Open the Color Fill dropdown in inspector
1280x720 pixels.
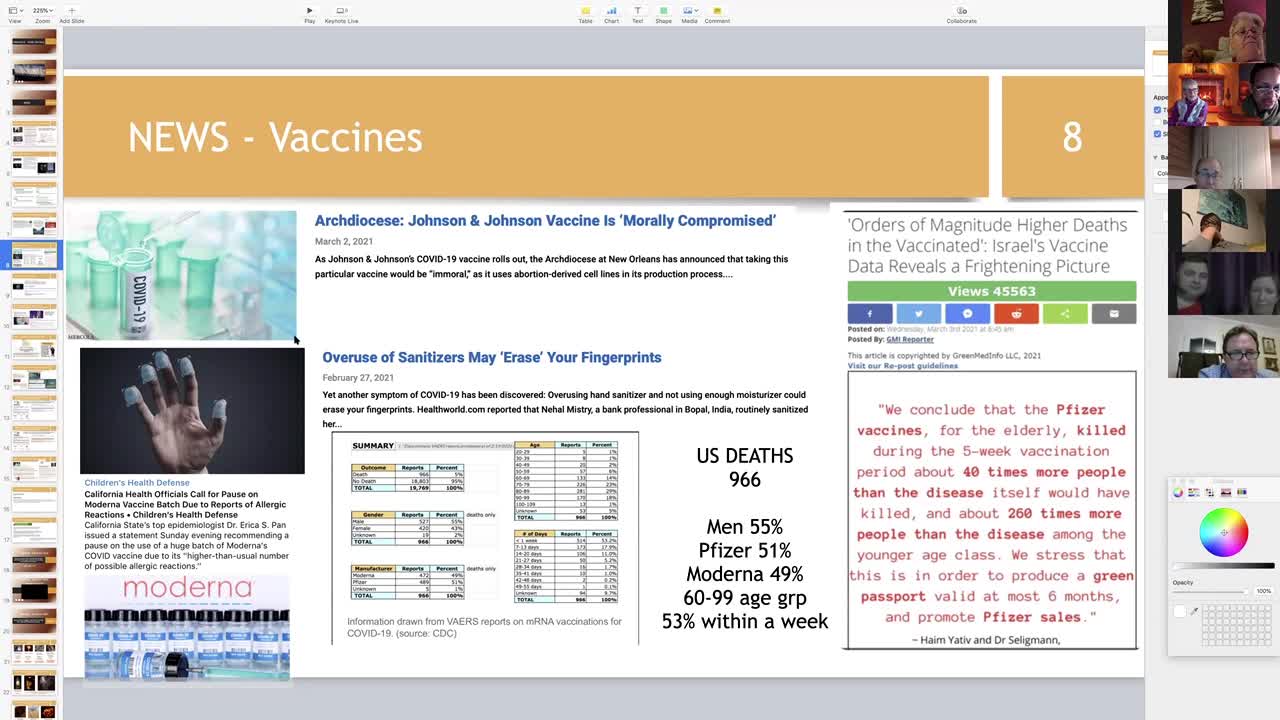[x=1162, y=173]
